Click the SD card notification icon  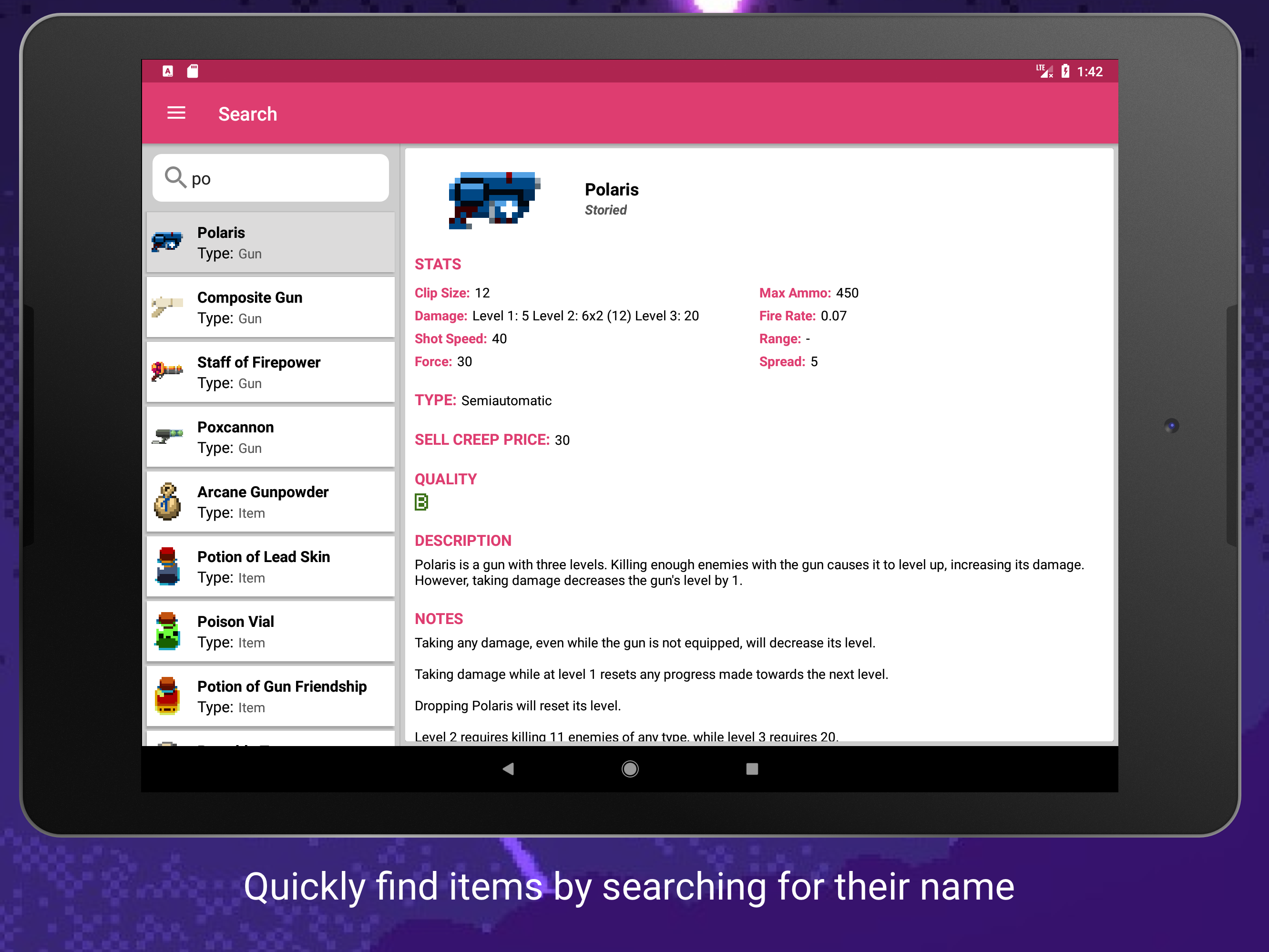[x=193, y=71]
